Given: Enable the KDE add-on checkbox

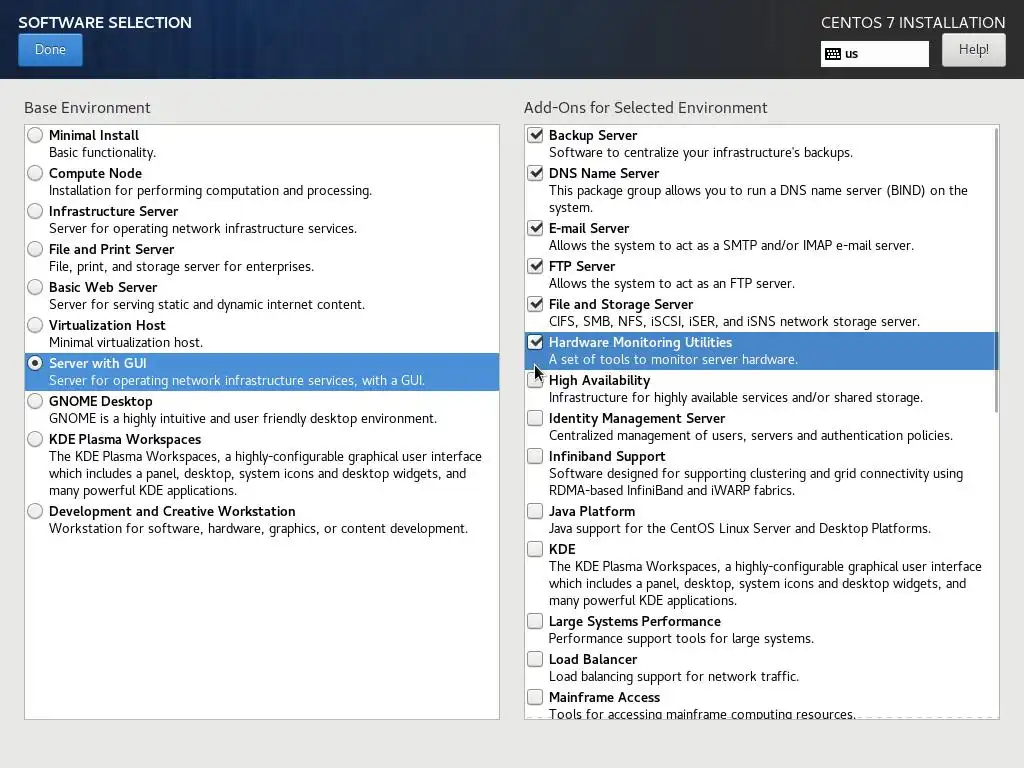Looking at the screenshot, I should (535, 549).
